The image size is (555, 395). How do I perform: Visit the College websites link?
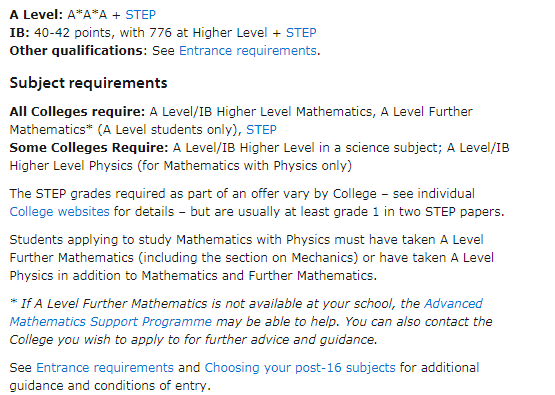tap(59, 212)
